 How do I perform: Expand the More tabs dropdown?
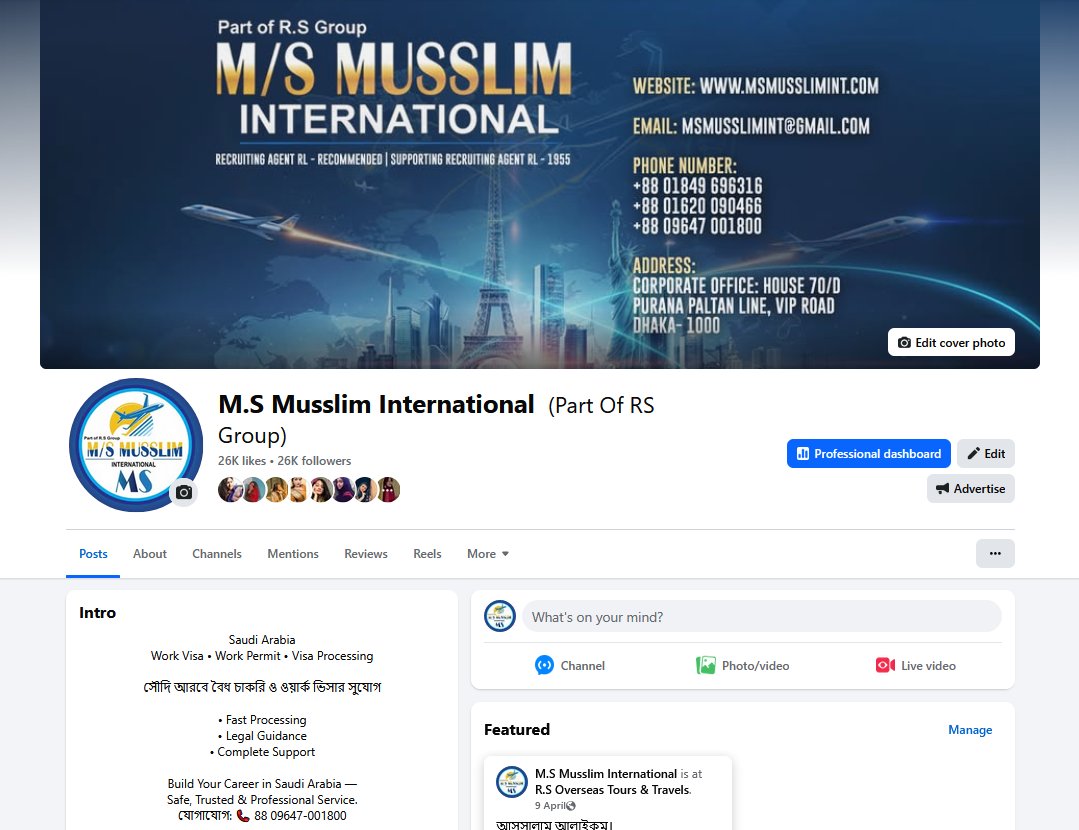pos(488,554)
